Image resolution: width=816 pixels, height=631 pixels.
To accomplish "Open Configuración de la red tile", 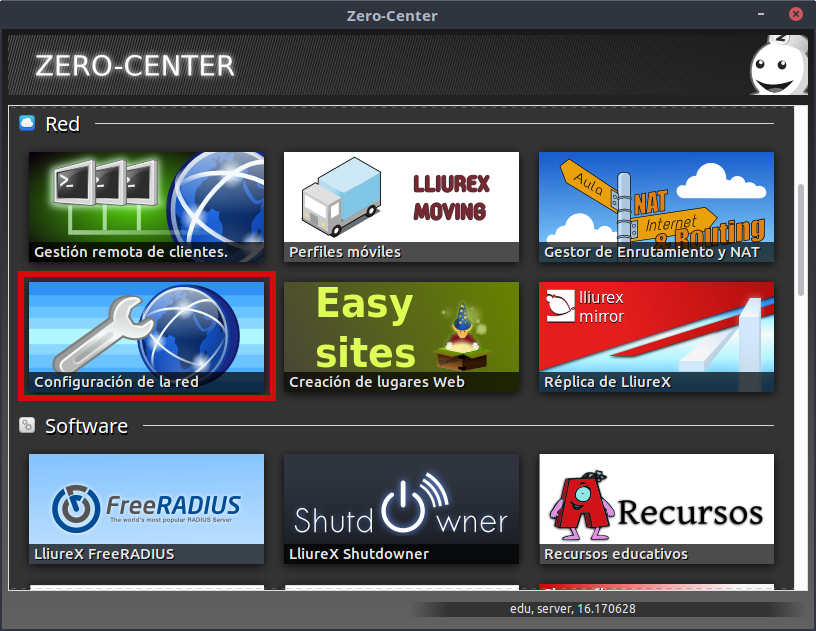I will (x=146, y=337).
